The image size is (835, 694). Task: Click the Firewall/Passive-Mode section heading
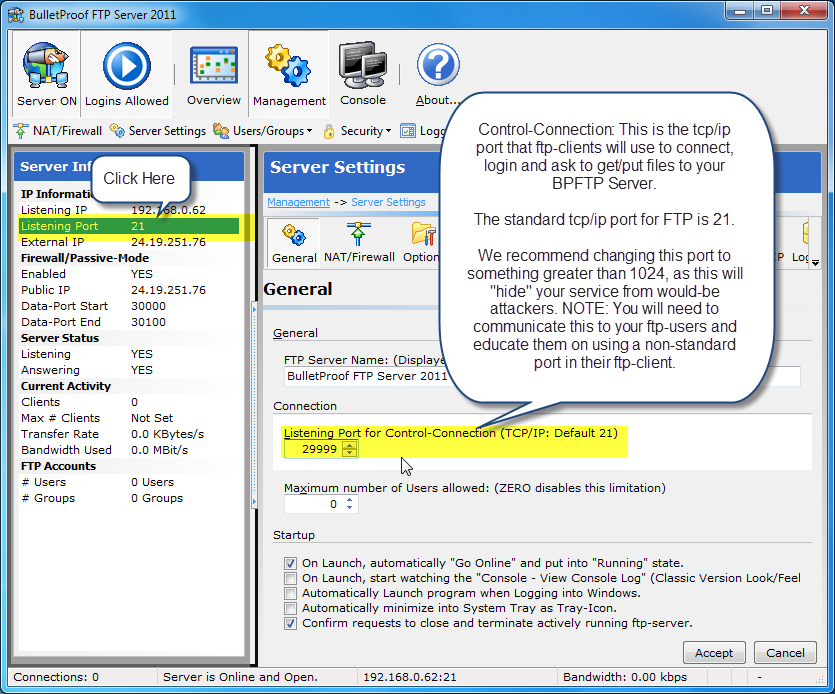click(85, 258)
